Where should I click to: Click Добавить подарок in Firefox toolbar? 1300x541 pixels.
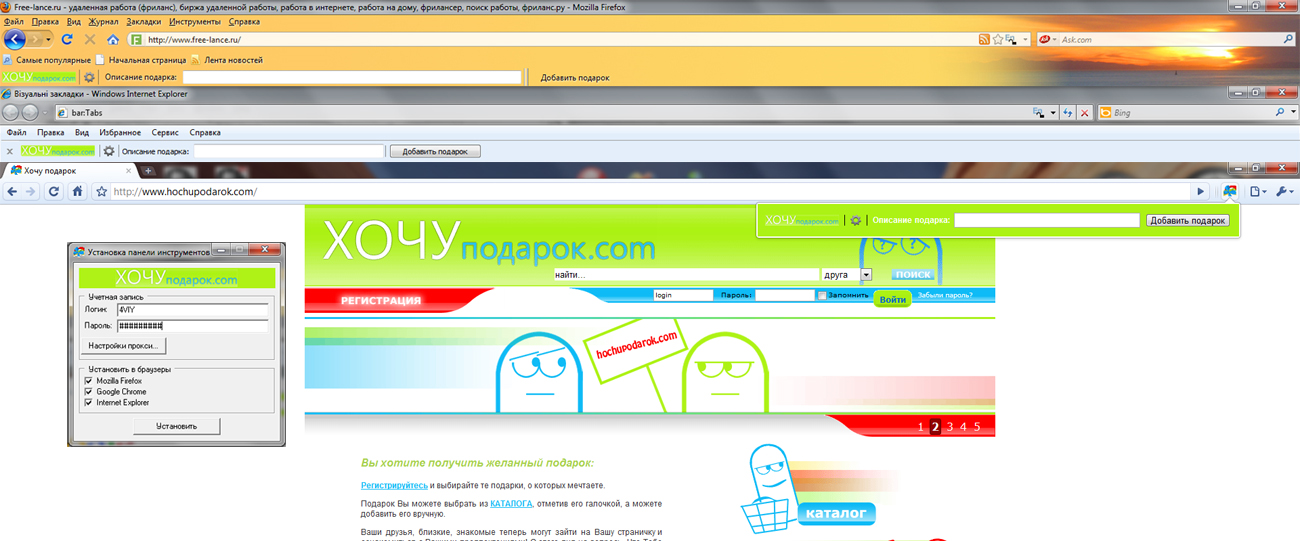575,77
